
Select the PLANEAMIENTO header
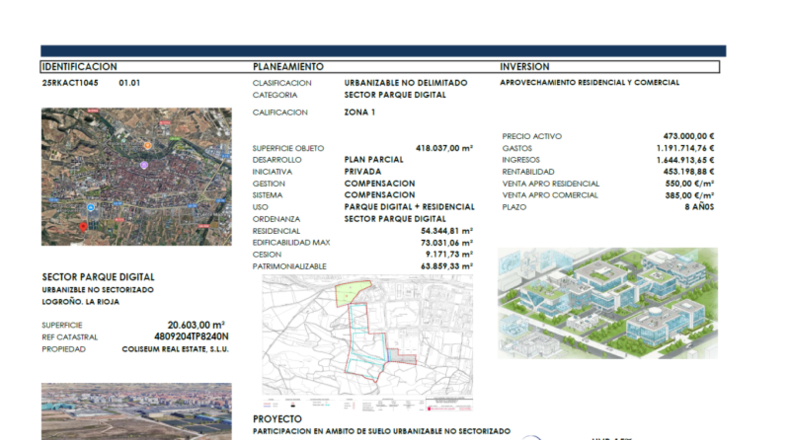pos(288,67)
